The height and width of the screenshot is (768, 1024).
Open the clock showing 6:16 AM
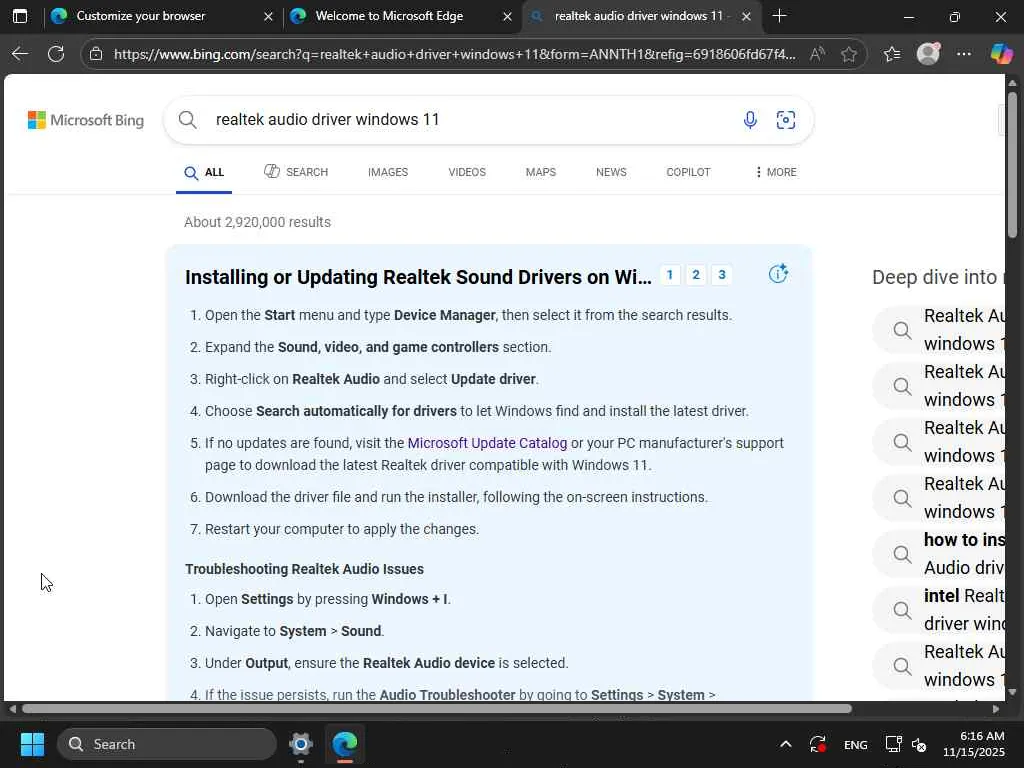click(x=973, y=744)
